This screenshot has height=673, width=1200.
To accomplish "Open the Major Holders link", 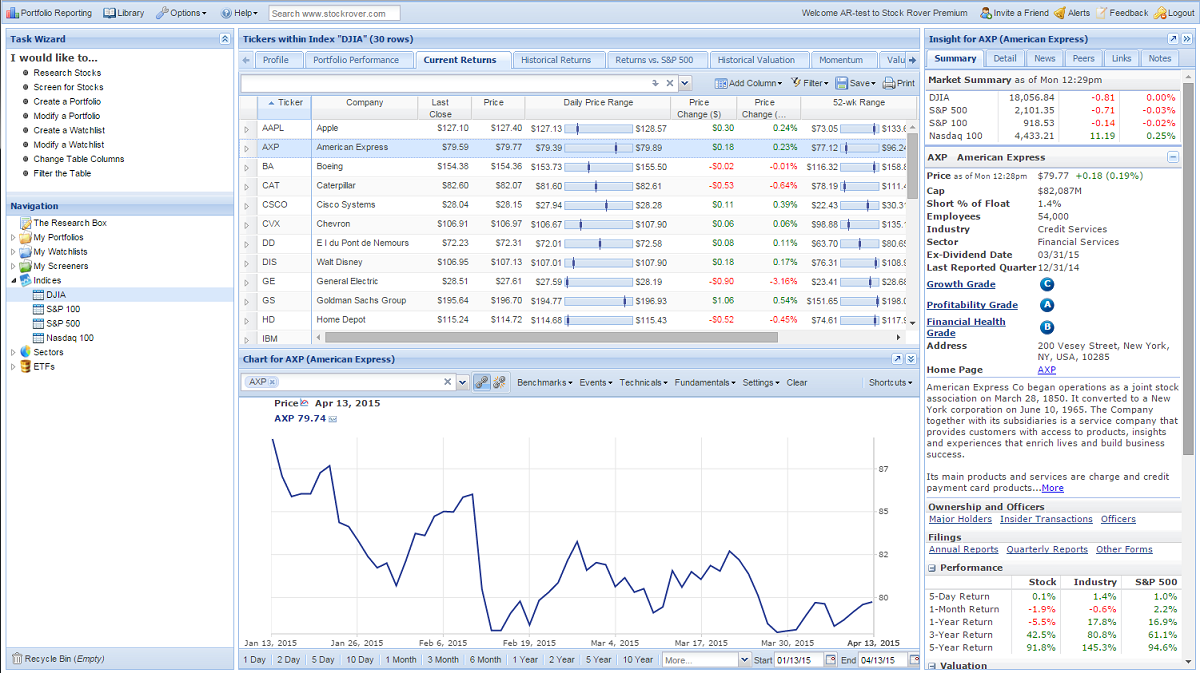I will 960,519.
